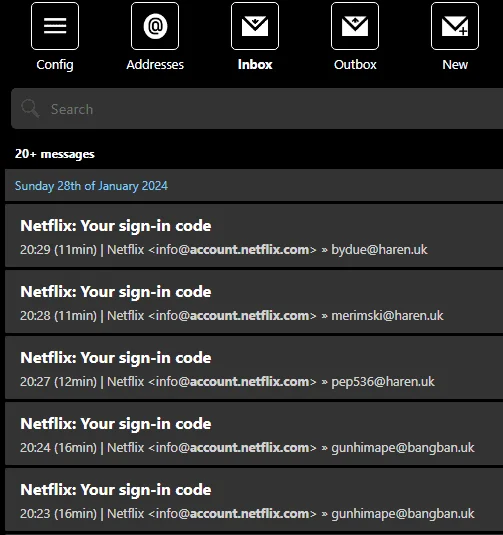Open Netflix email sent to merimski@haren.uk
The width and height of the screenshot is (503, 535).
click(254, 302)
